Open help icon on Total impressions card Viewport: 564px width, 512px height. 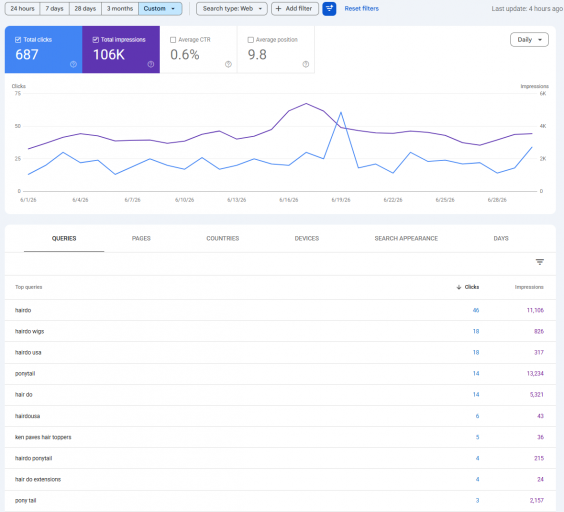coord(151,64)
